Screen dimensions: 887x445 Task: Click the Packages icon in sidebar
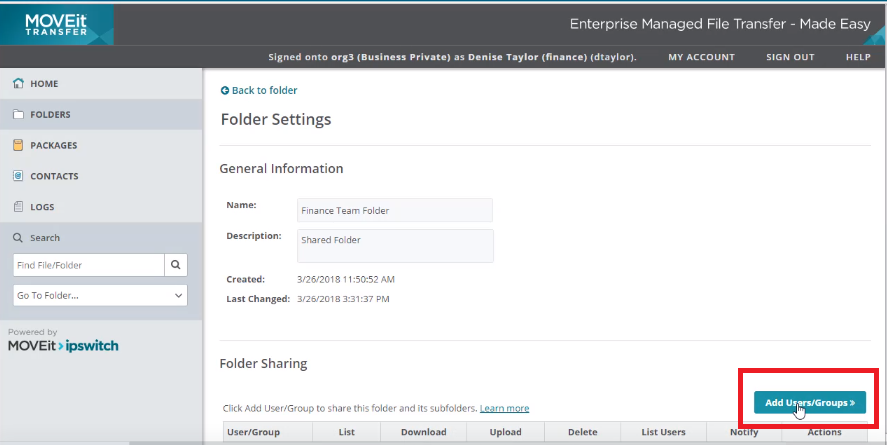[x=18, y=146]
